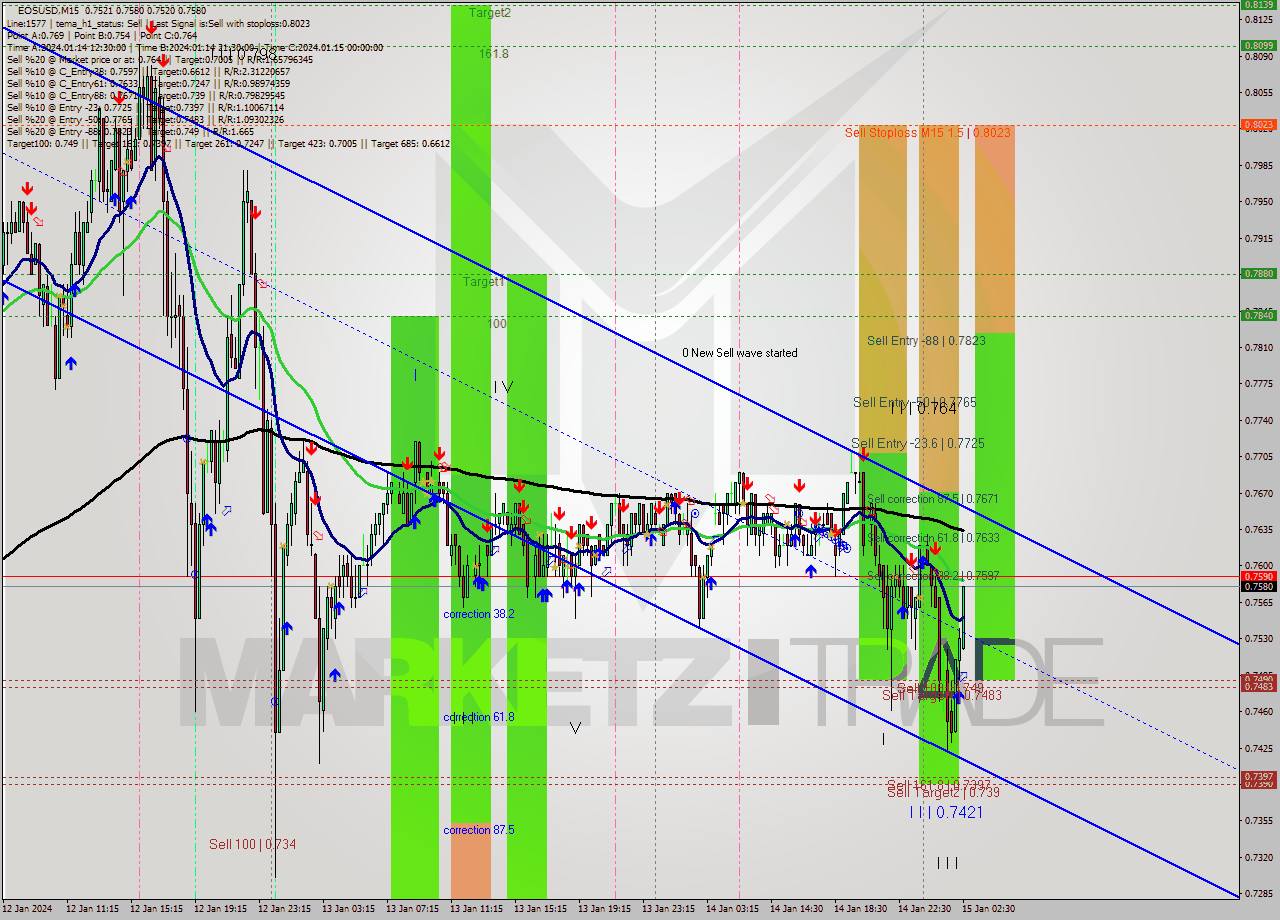This screenshot has width=1280, height=920.
Task: Click the '161.8' Fibonacci label
Action: (494, 54)
